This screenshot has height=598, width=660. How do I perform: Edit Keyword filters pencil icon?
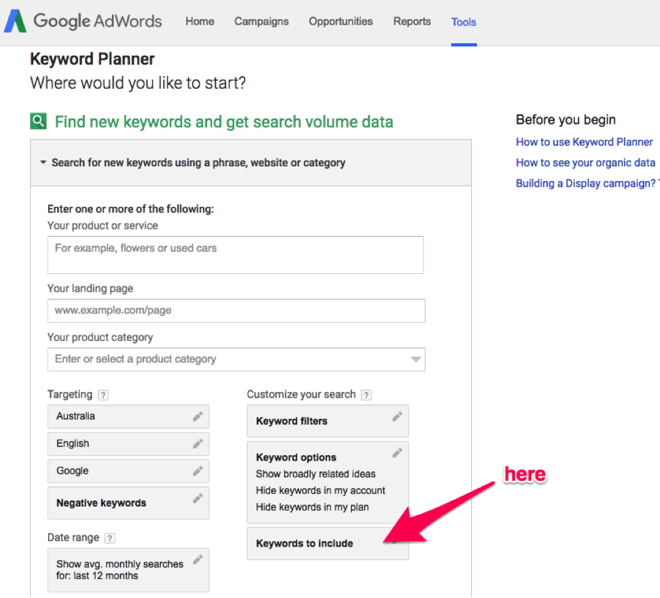click(x=397, y=417)
